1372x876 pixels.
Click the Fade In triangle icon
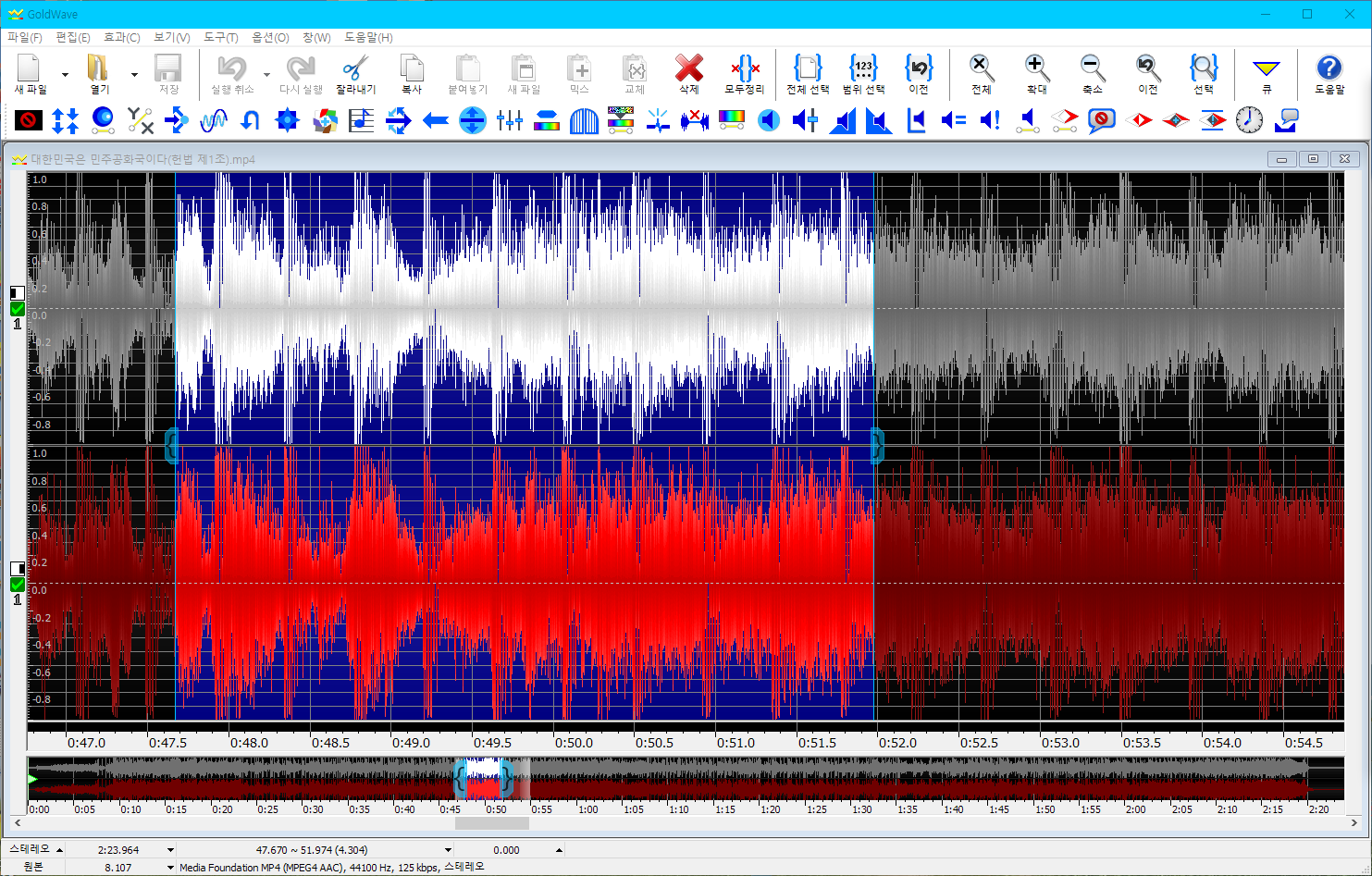point(843,120)
